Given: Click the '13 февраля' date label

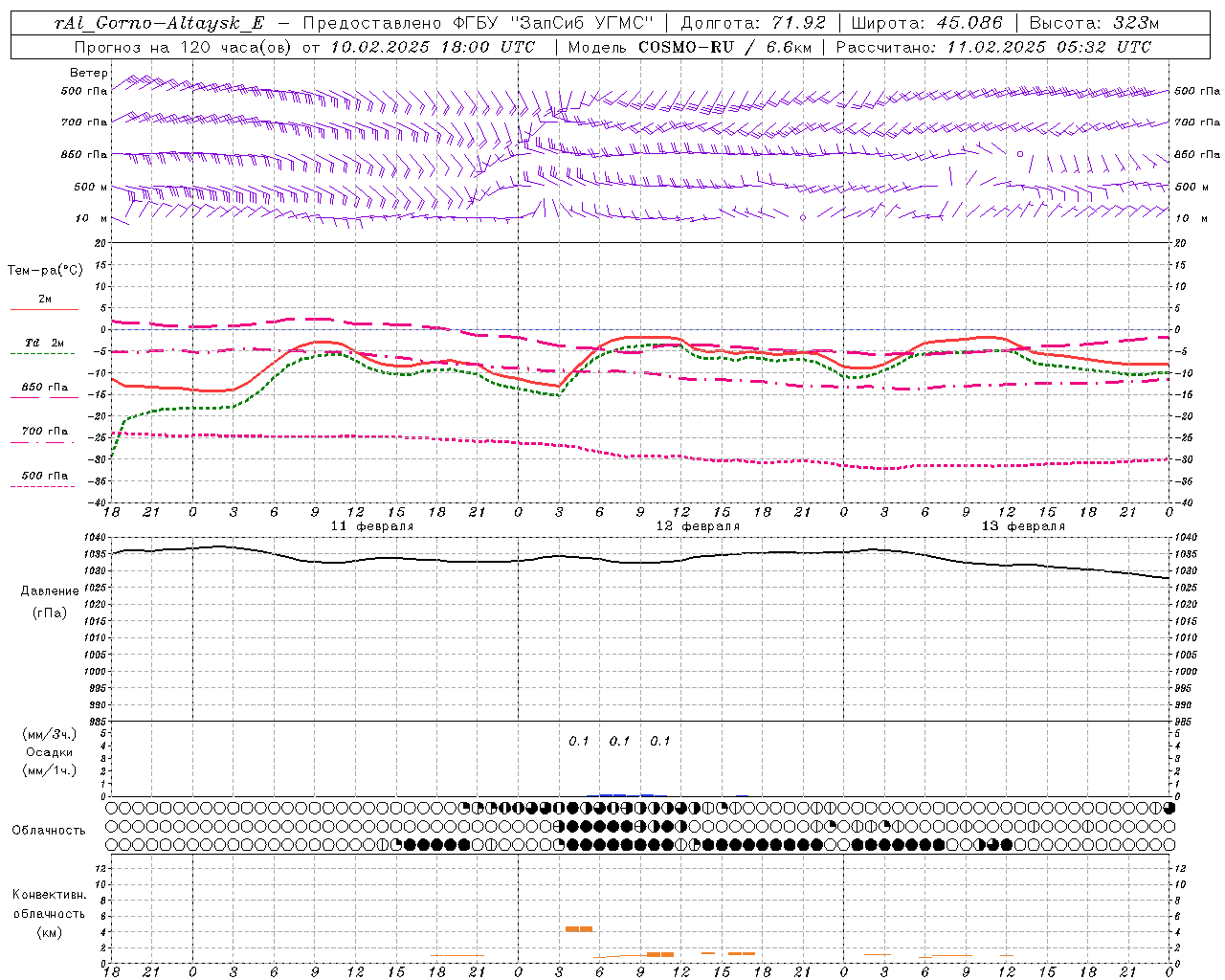Looking at the screenshot, I should (x=1023, y=526).
